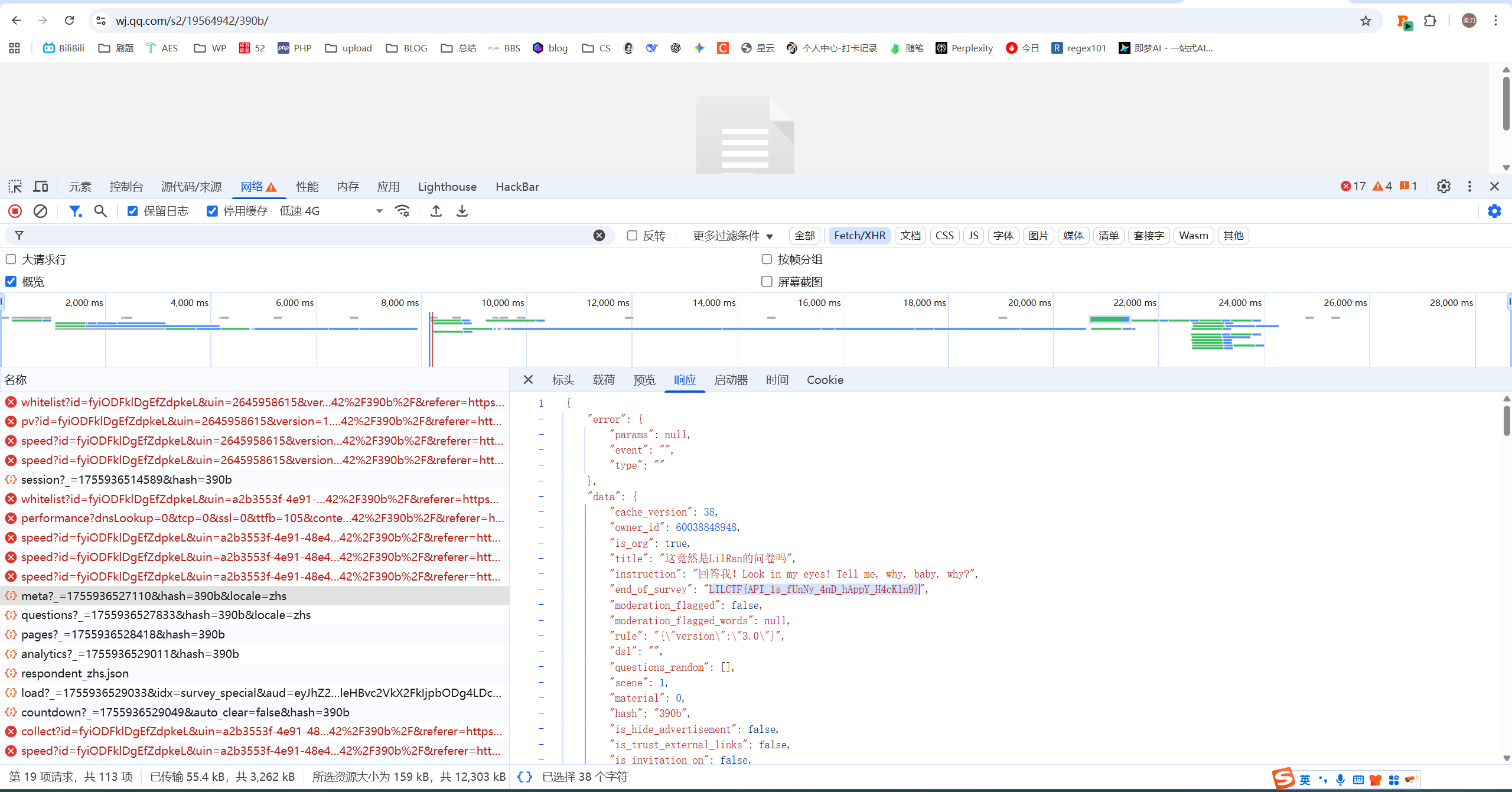Open DevTools settings gear
Screen dimensions: 1512x792
point(1443,187)
